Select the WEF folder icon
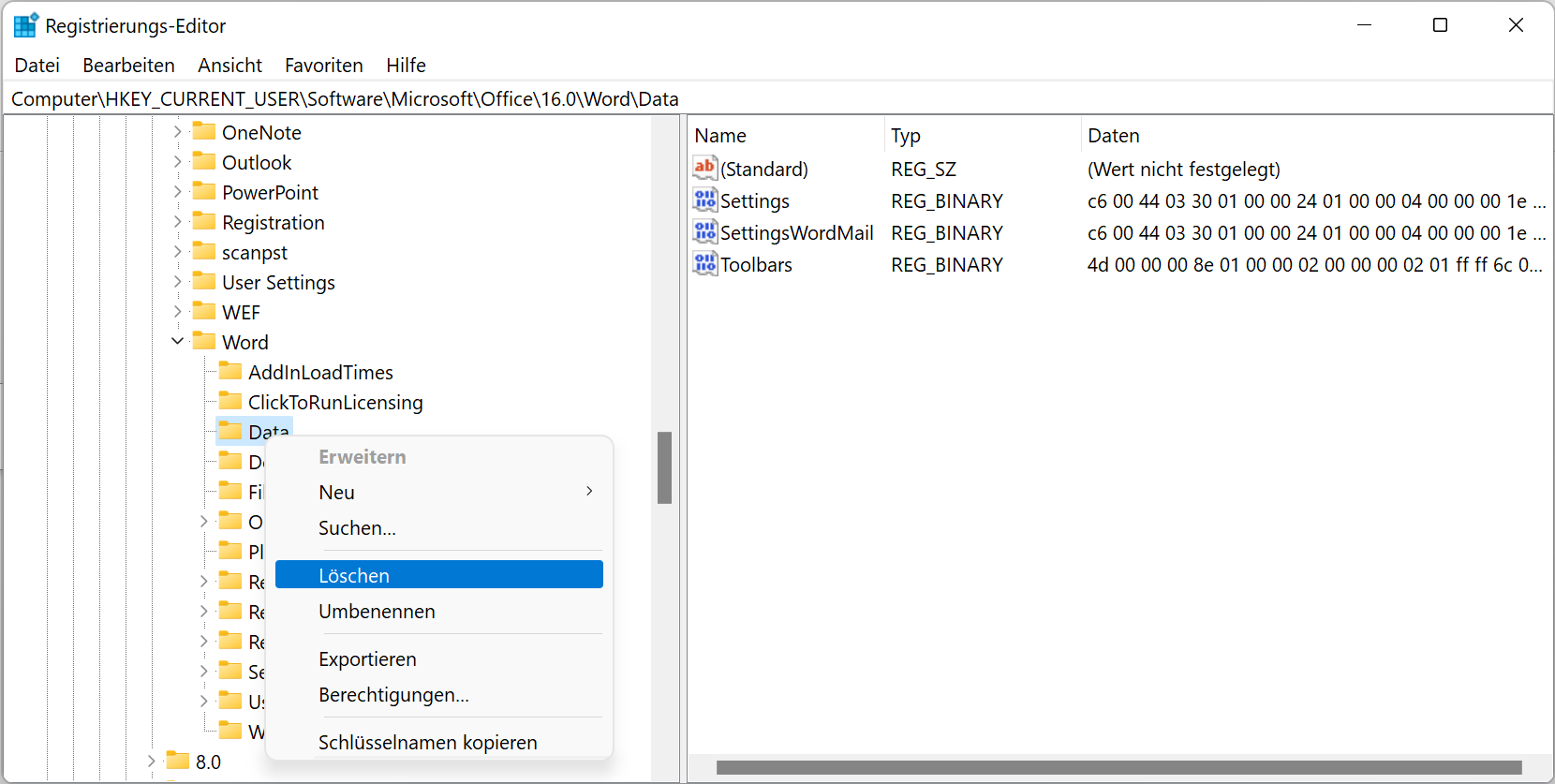 pyautogui.click(x=204, y=311)
